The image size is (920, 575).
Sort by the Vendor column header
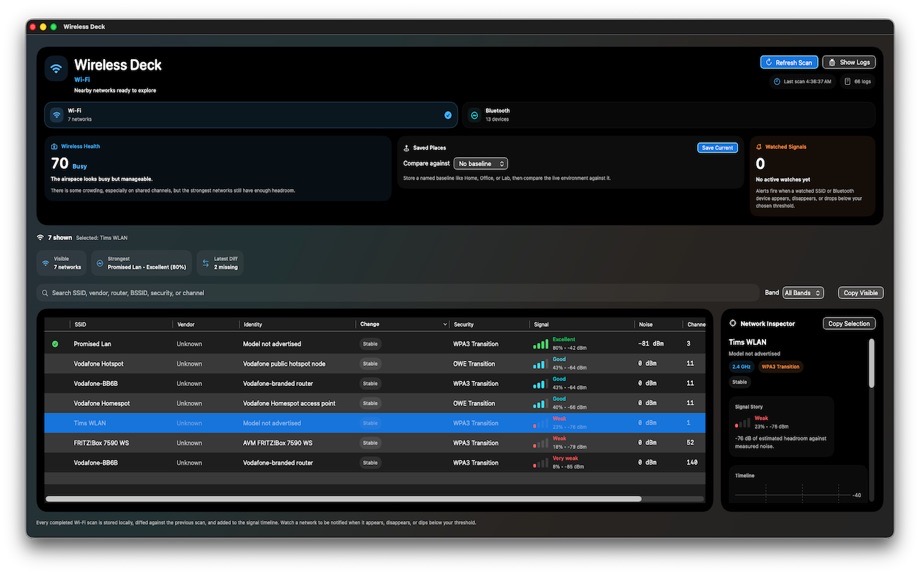click(x=186, y=324)
